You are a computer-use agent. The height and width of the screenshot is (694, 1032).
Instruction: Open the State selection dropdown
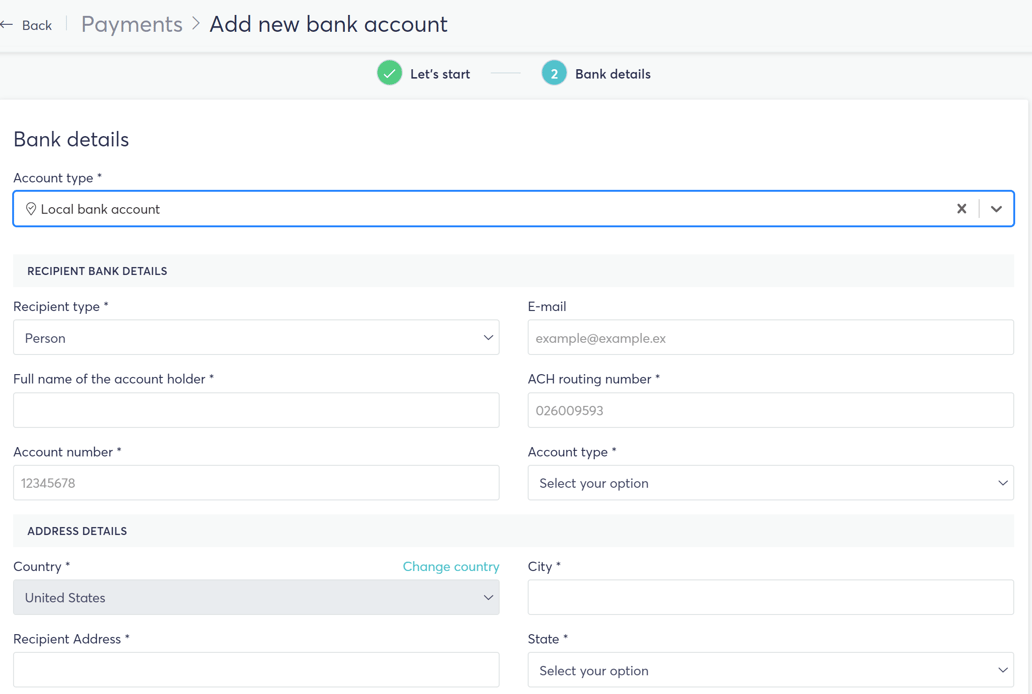(770, 670)
